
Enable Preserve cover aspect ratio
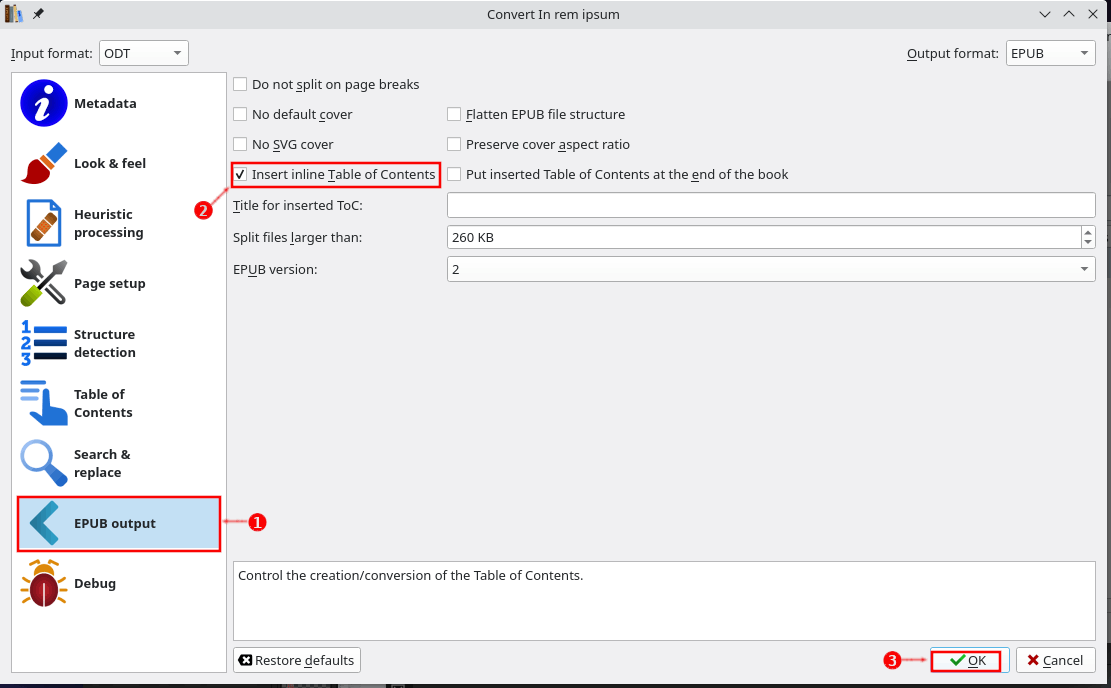(x=454, y=145)
